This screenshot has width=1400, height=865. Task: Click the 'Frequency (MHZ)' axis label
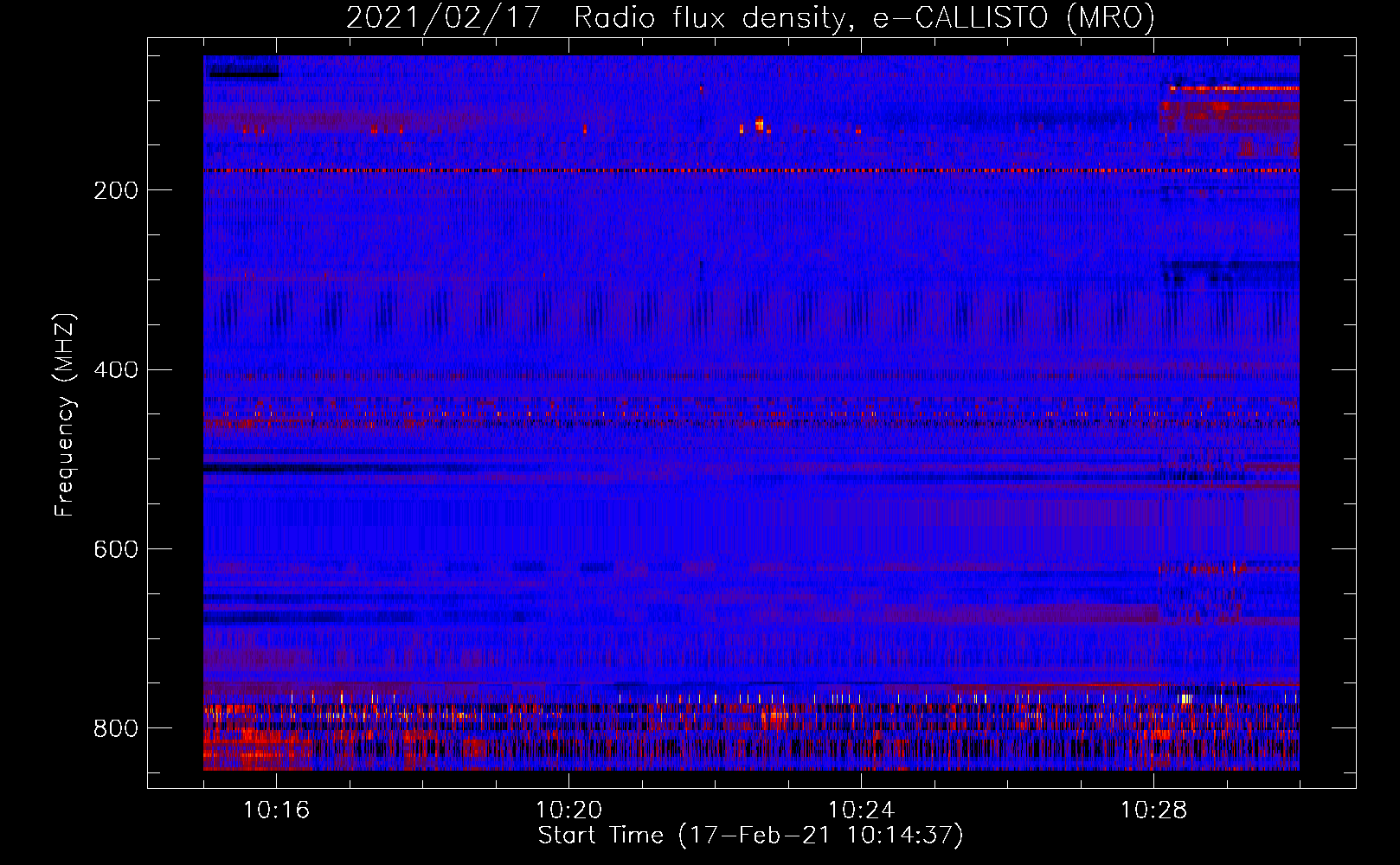(x=65, y=415)
